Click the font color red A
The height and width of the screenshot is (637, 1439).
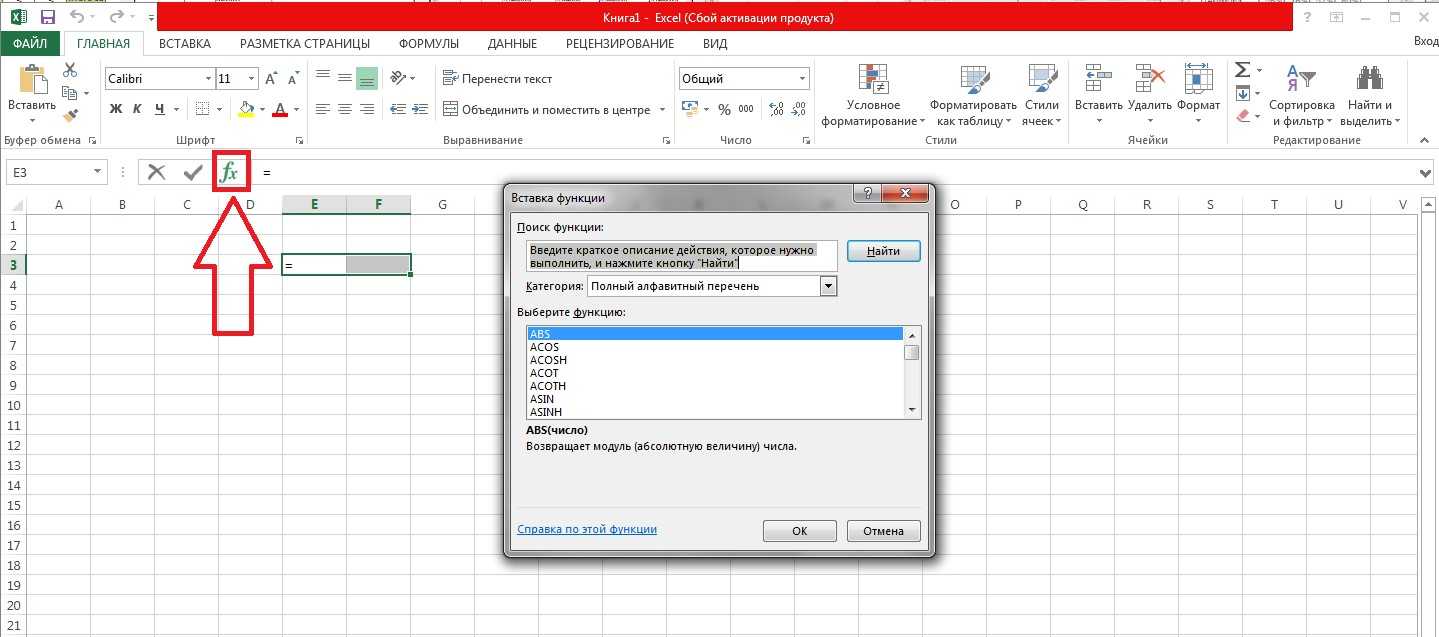pos(280,109)
